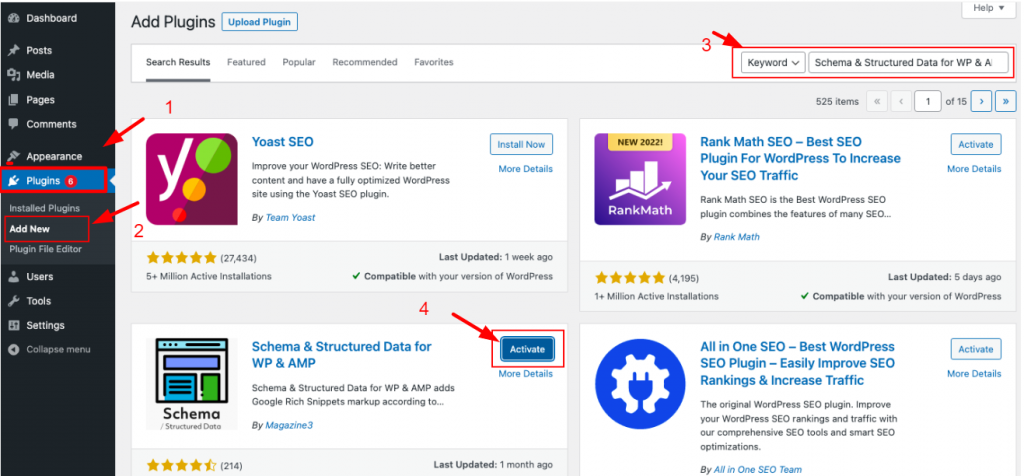Open the Rank Math SEO title link

[x=800, y=159]
